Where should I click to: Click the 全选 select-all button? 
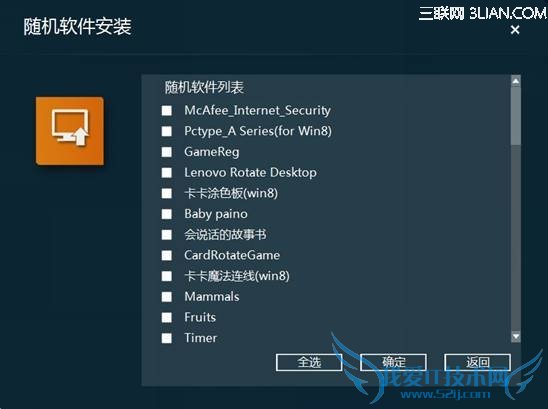[x=309, y=362]
